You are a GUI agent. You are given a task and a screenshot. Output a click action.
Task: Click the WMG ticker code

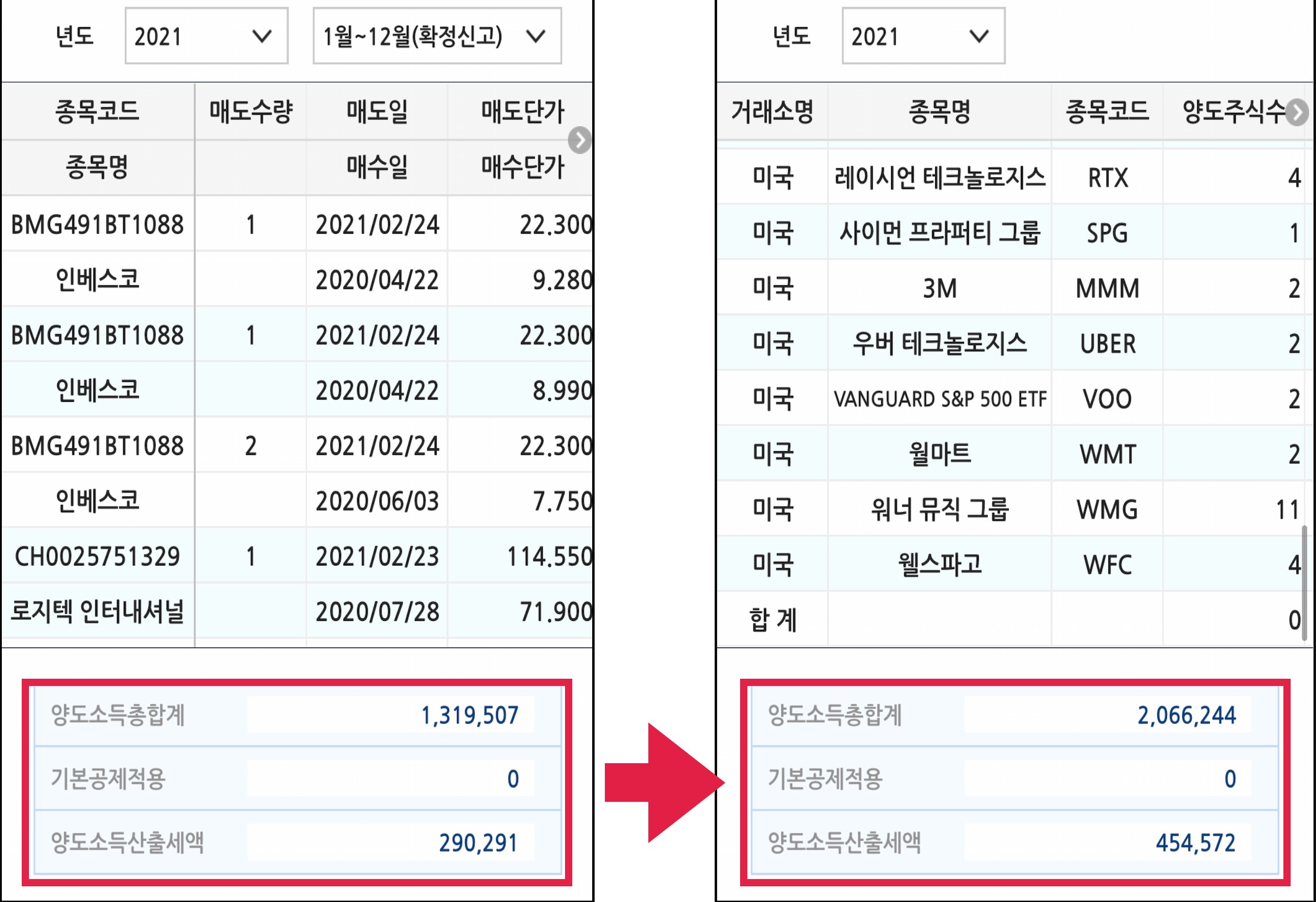pos(1107,509)
